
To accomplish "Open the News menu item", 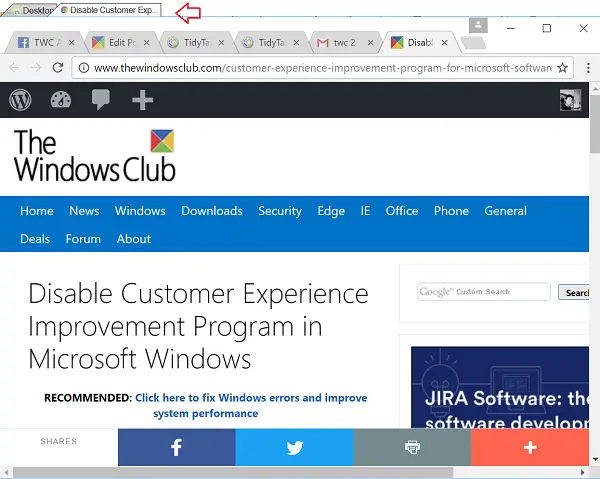I will click(x=84, y=211).
